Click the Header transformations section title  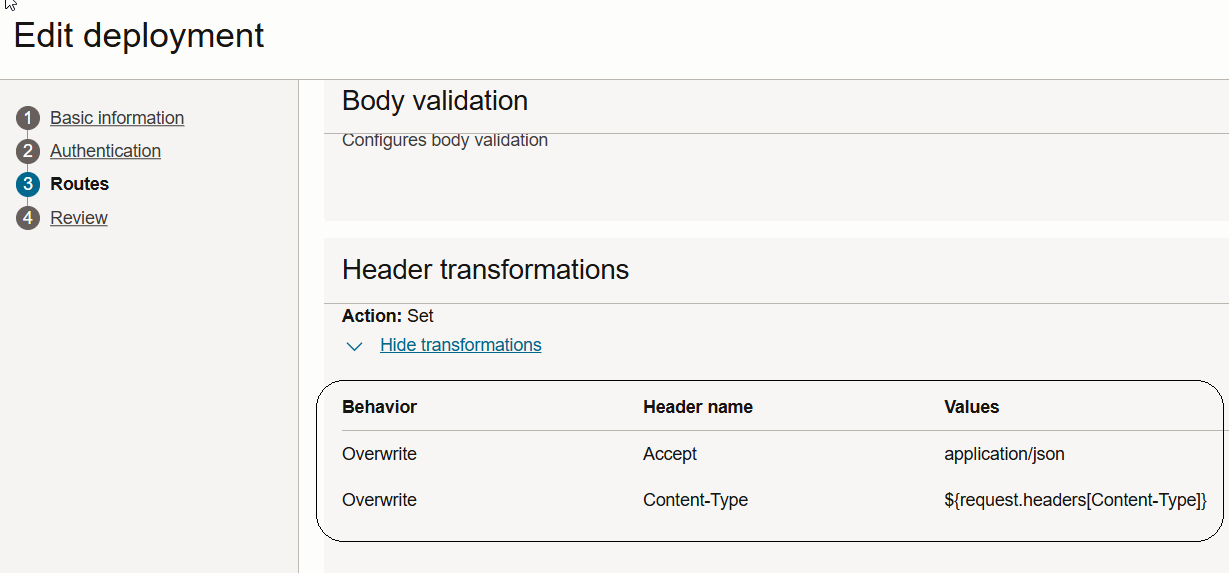point(485,269)
